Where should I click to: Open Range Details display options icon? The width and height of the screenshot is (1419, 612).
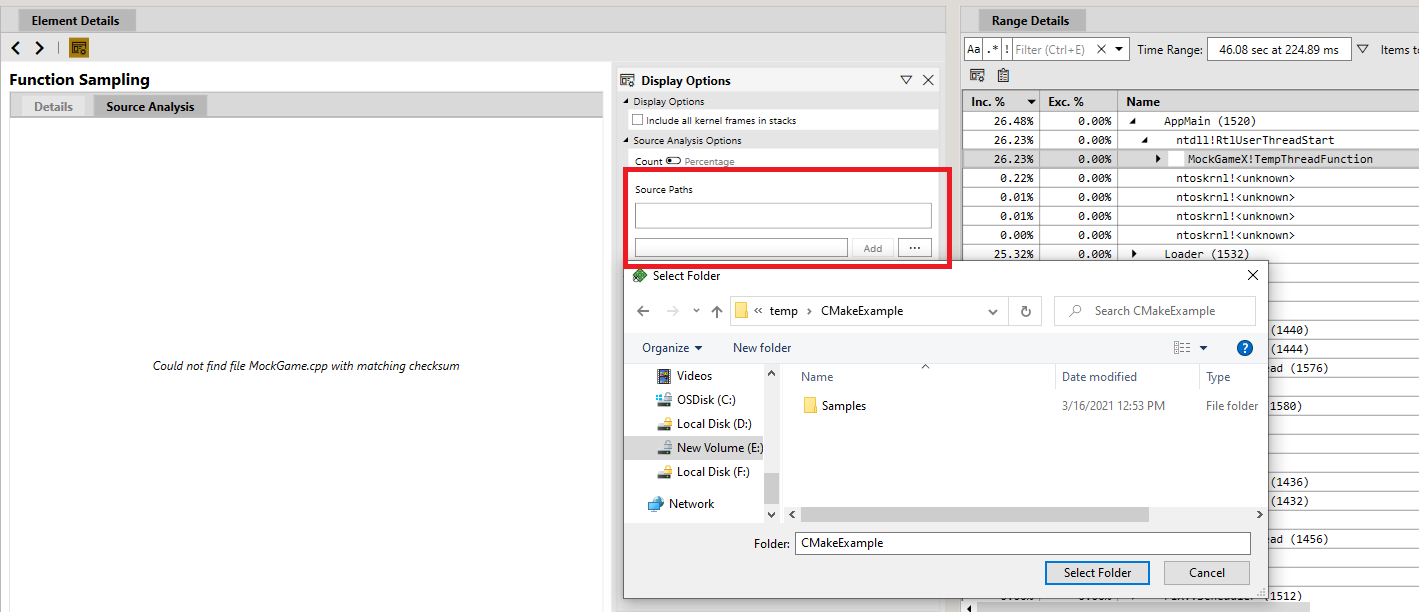pos(978,76)
